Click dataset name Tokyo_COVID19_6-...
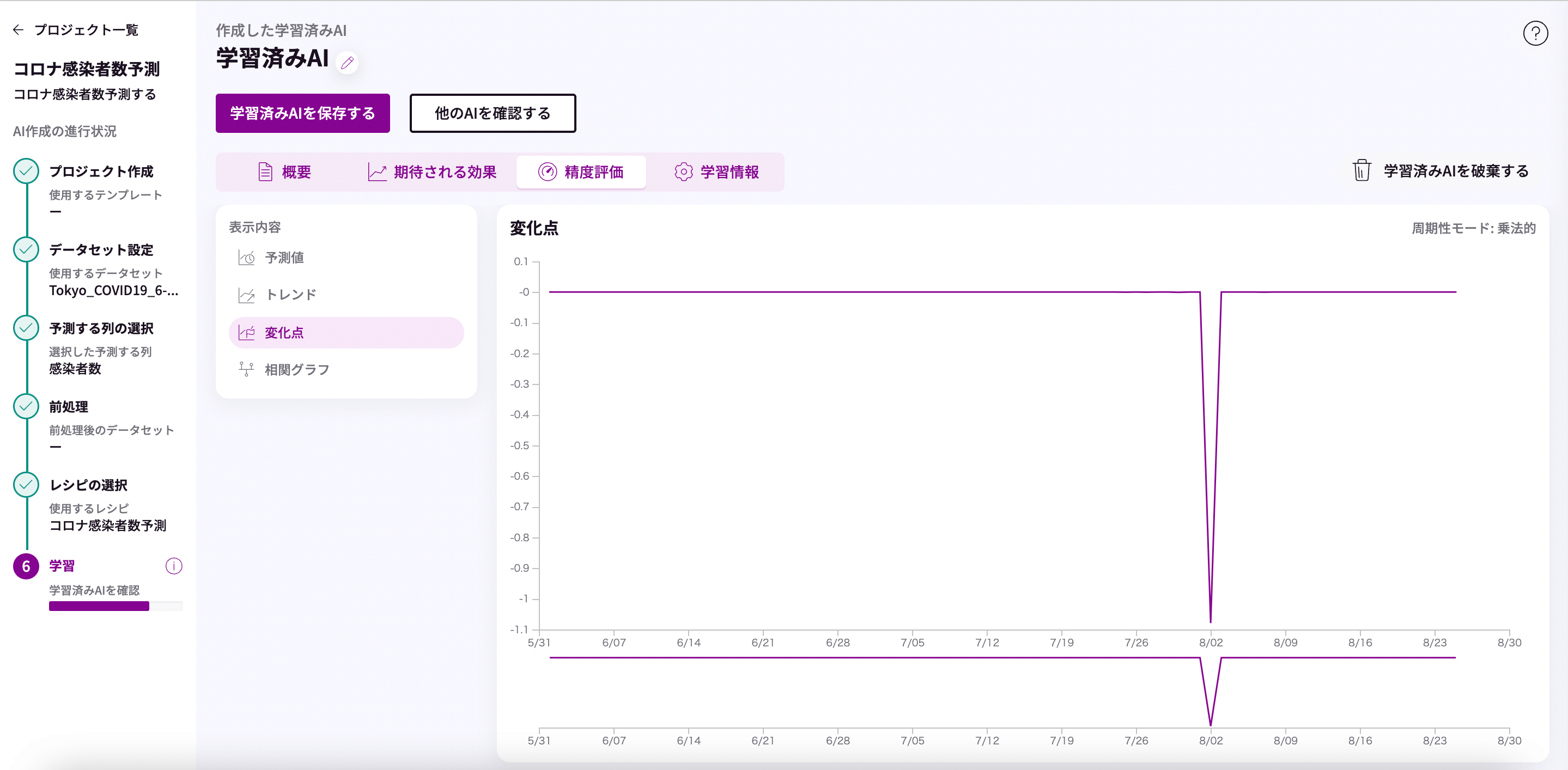This screenshot has height=770, width=1568. tap(114, 291)
